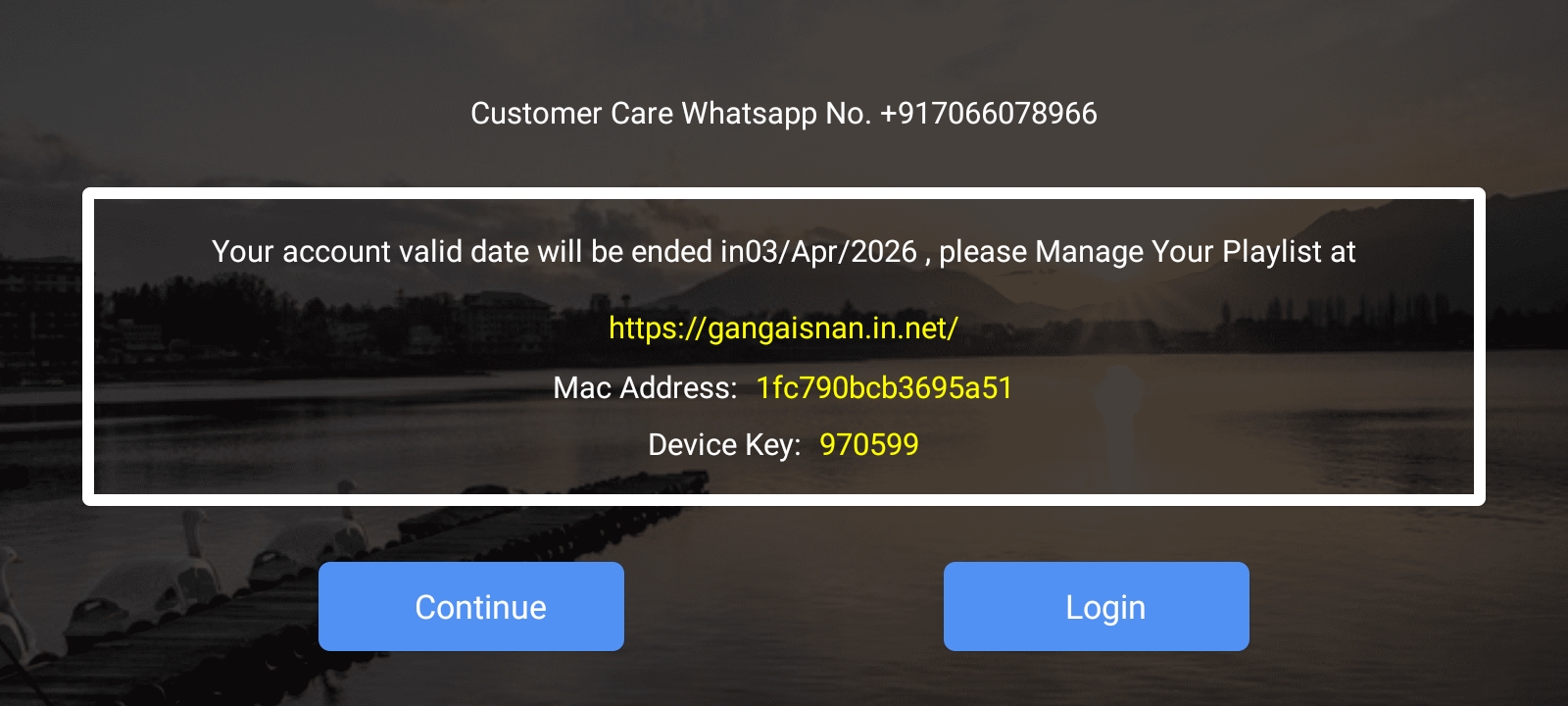Click the word Whatsapp in the header
This screenshot has width=1568, height=706.
click(x=750, y=113)
